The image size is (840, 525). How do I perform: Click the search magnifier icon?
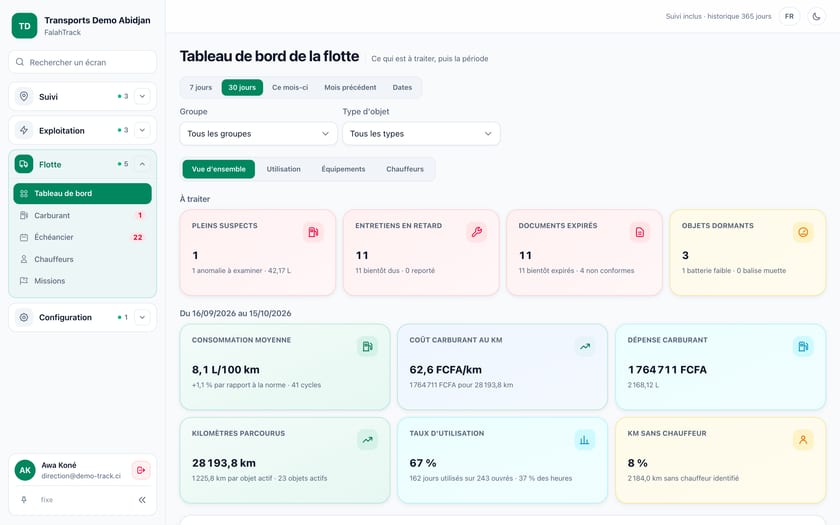pos(20,62)
